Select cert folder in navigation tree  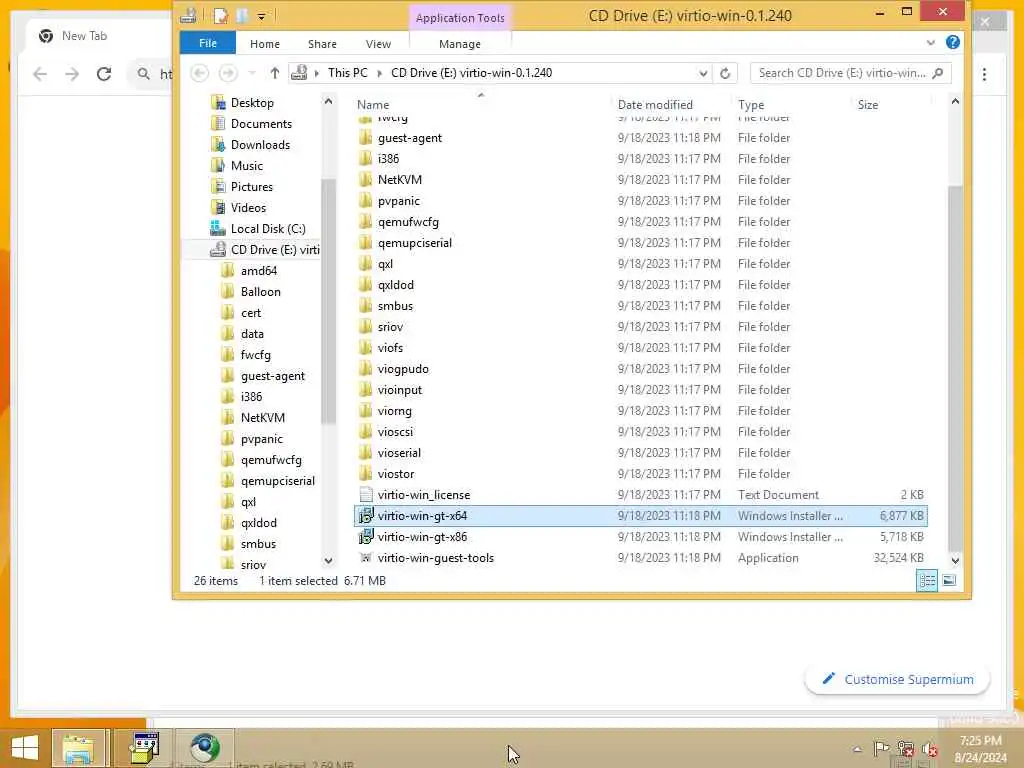coord(251,312)
